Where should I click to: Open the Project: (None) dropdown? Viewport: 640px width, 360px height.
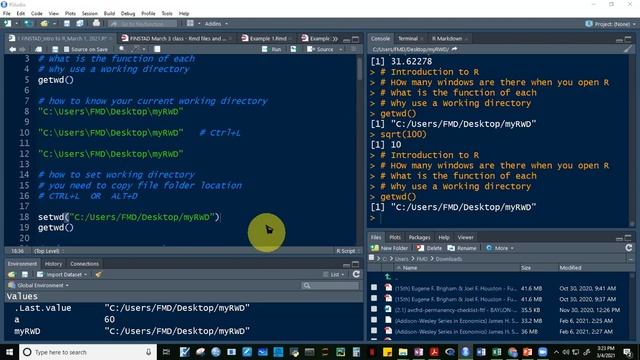click(611, 24)
